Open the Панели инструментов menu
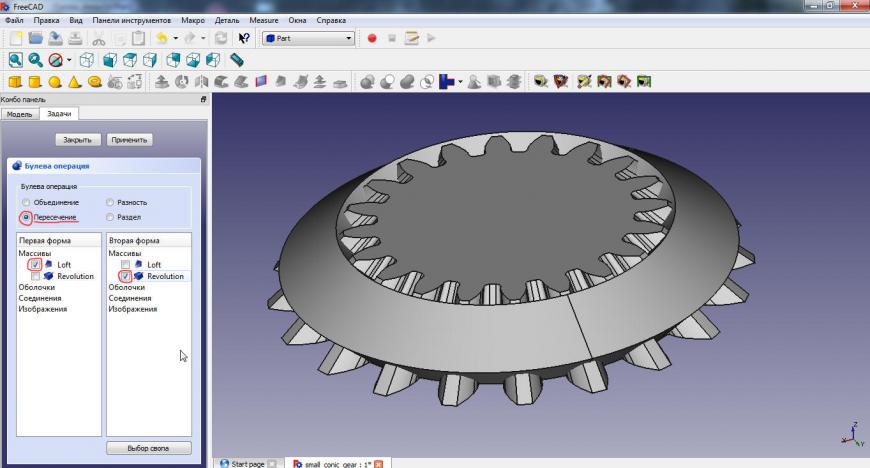The width and height of the screenshot is (870, 468). (x=131, y=21)
